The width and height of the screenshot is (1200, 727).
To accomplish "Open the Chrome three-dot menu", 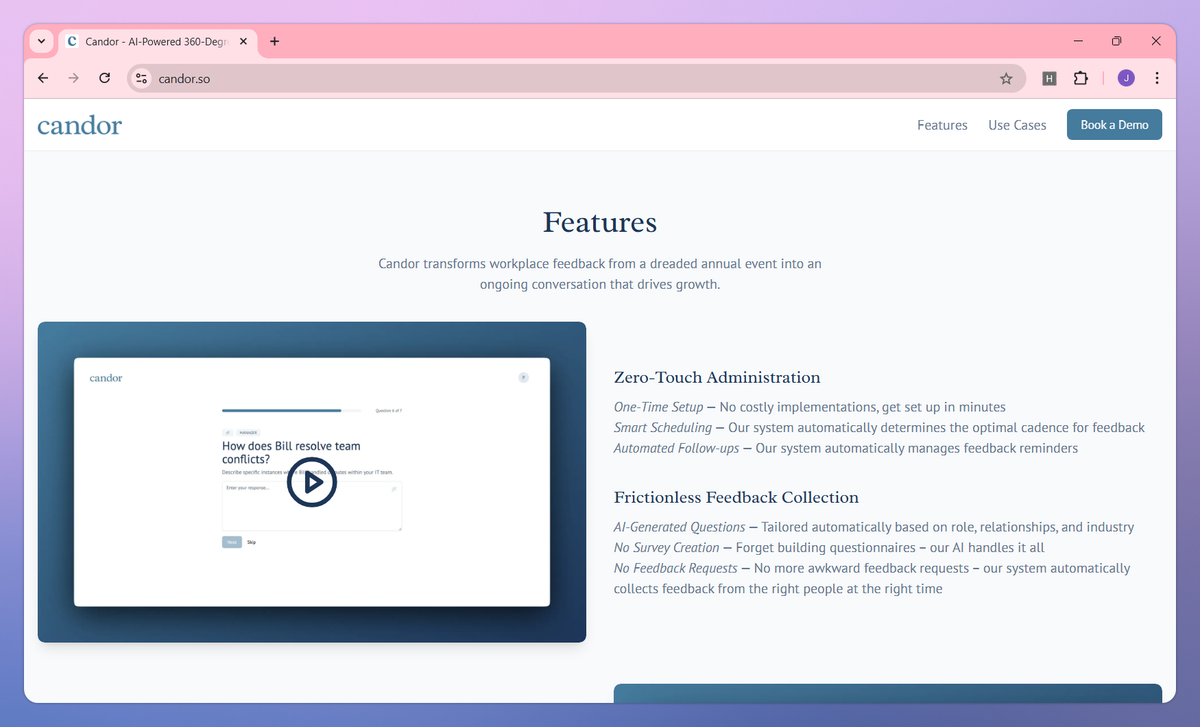I will [1157, 78].
